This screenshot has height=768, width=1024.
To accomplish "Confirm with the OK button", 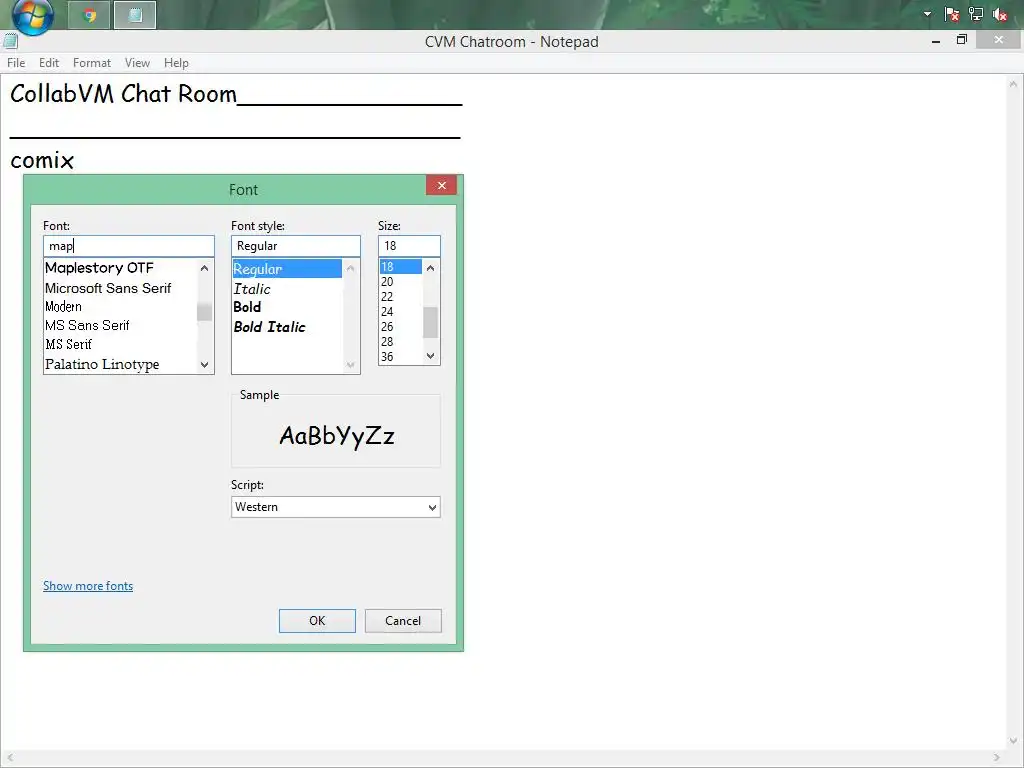I will click(317, 621).
